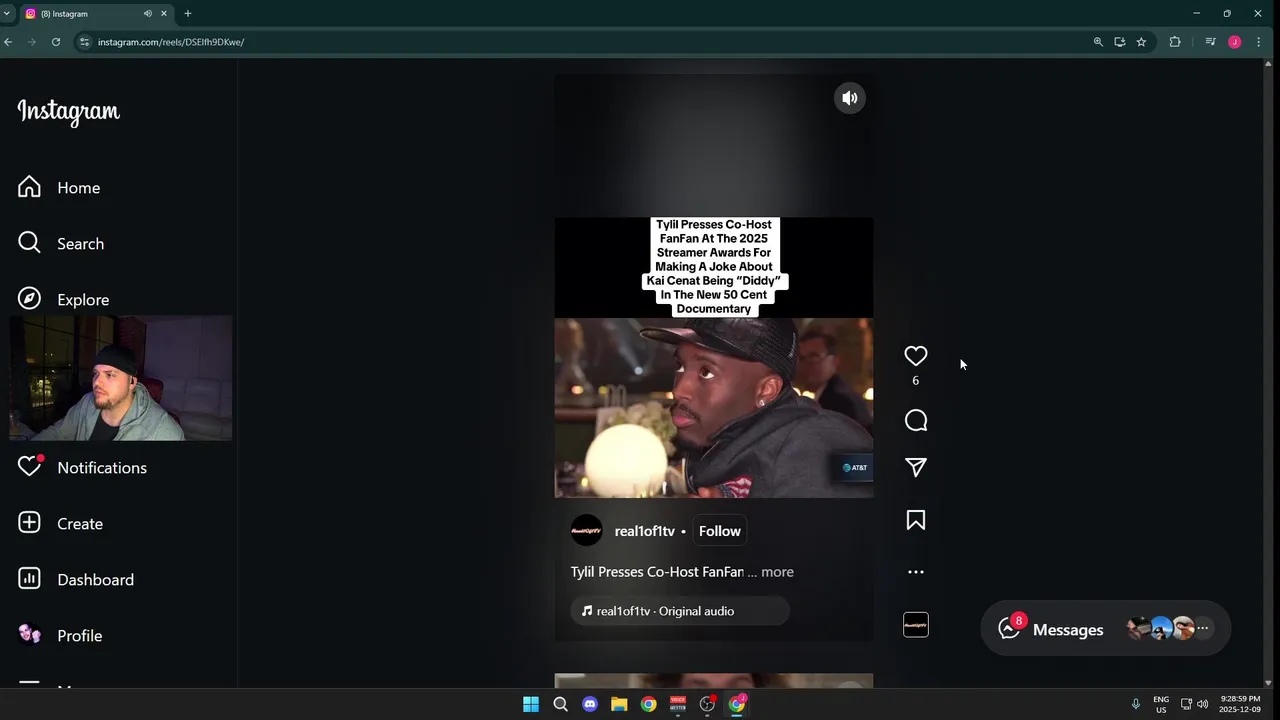Image resolution: width=1280 pixels, height=720 pixels.
Task: Go to Instagram Home
Action: pos(59,188)
